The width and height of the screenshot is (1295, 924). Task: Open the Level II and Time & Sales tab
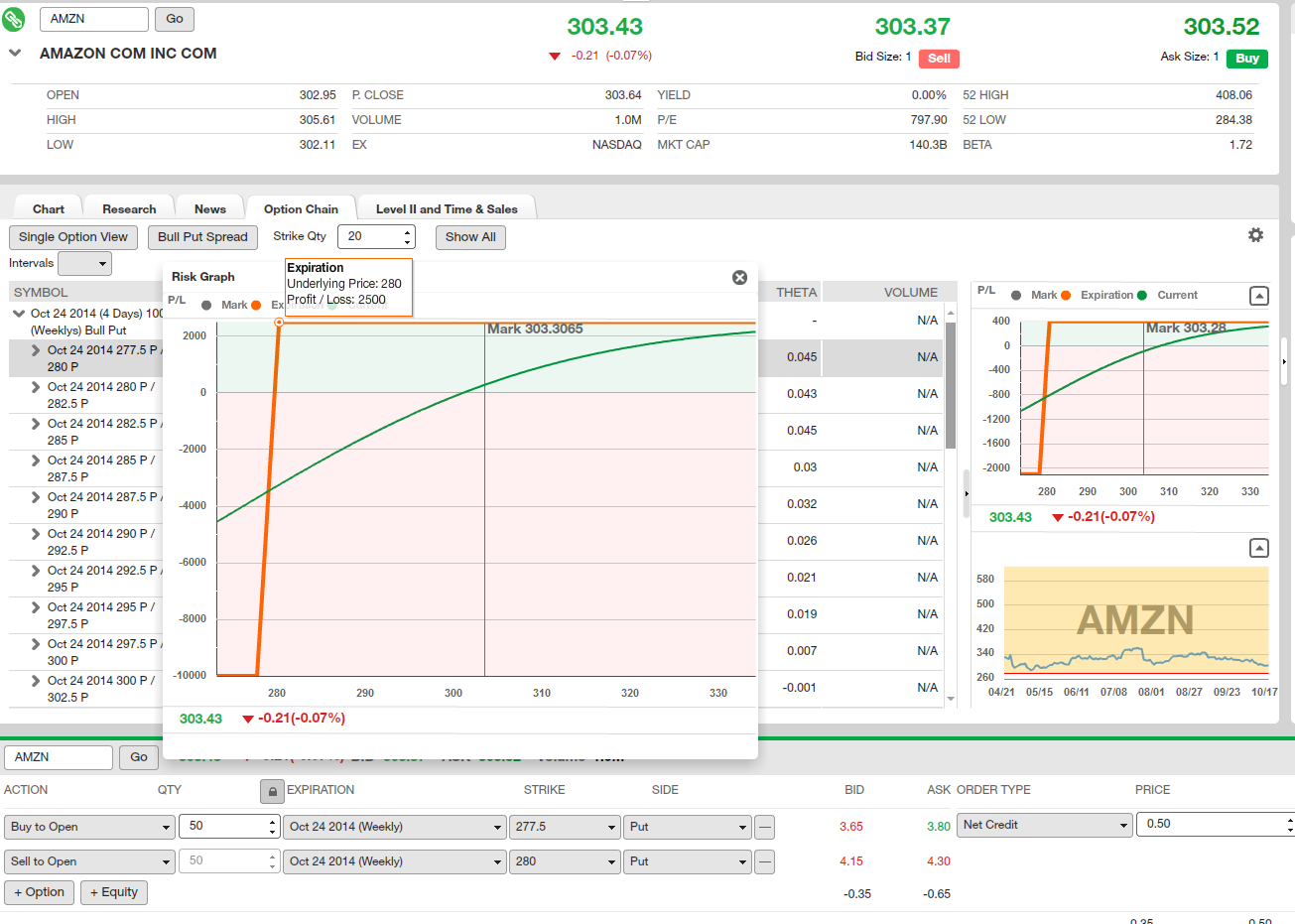pyautogui.click(x=447, y=208)
